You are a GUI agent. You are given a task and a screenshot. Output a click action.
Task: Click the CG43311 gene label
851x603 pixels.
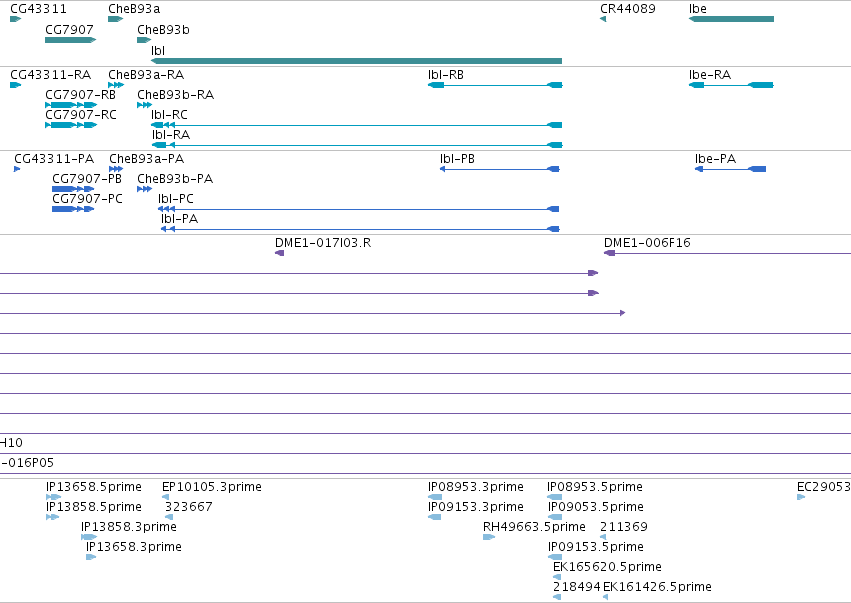click(39, 9)
